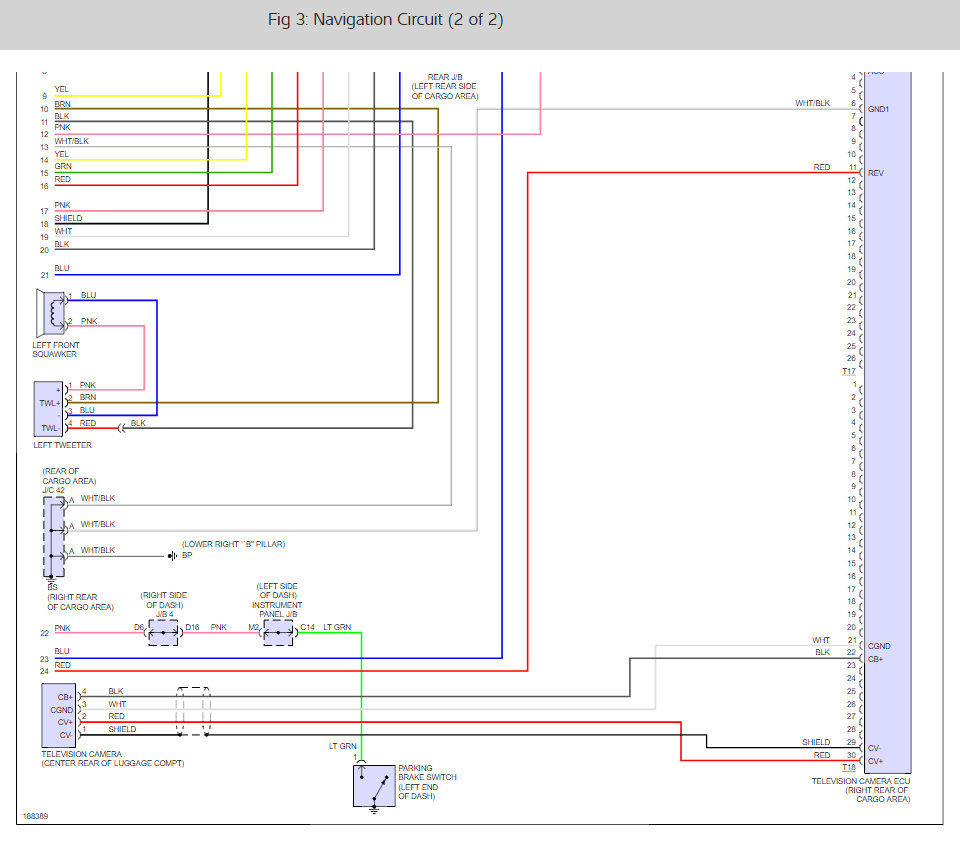Click the Parking Brake Switch symbol
960x850 pixels.
(374, 786)
